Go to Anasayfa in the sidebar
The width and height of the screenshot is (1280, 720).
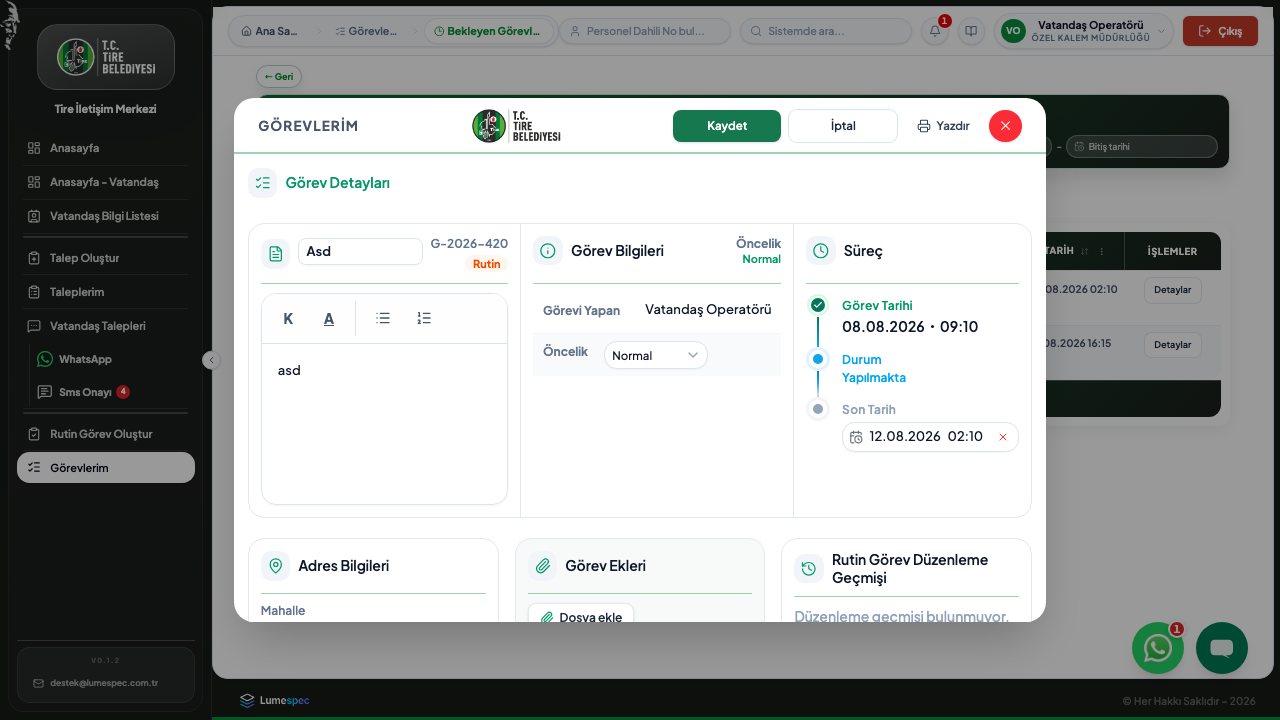(106, 148)
